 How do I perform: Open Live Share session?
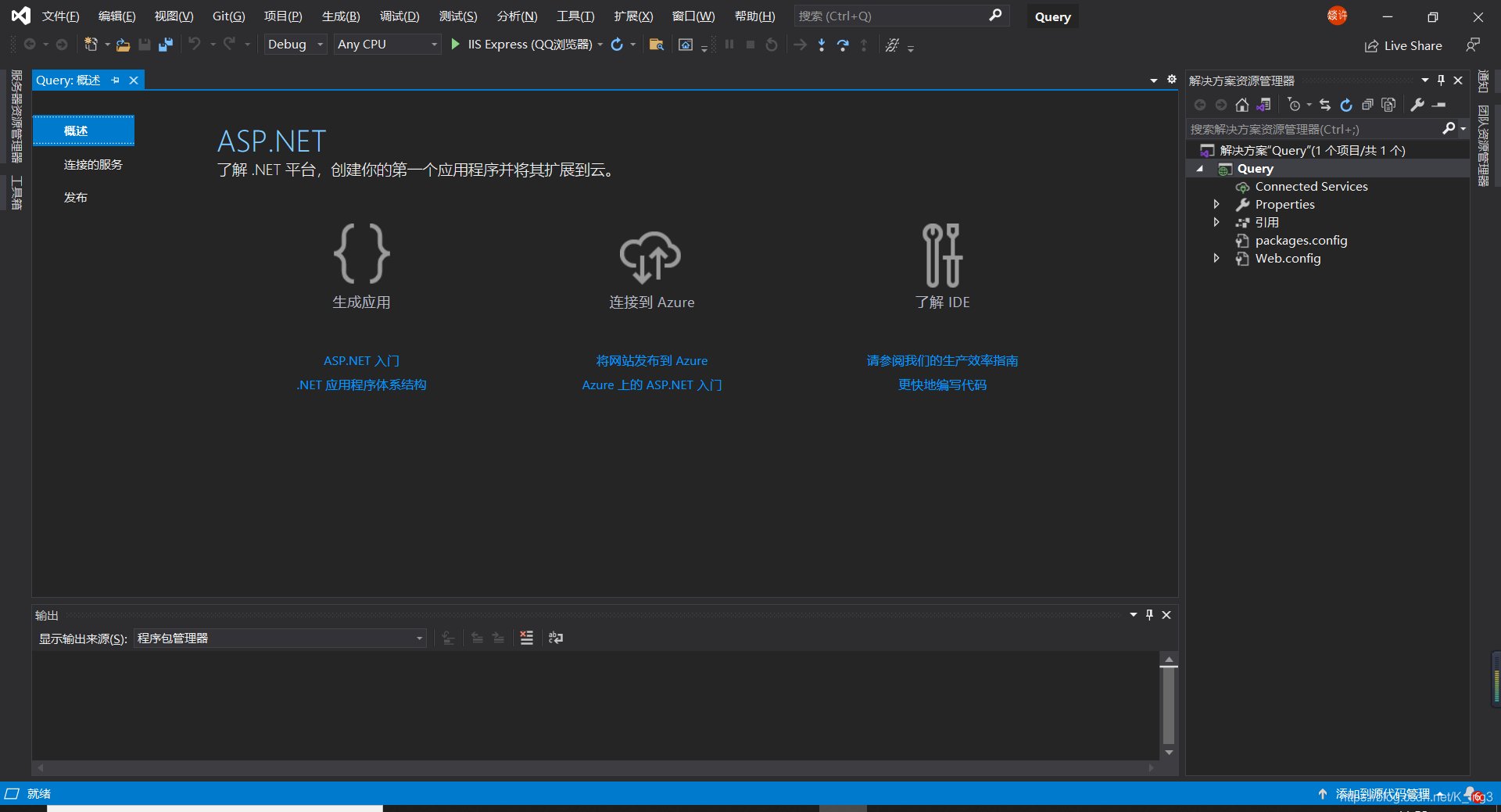tap(1403, 45)
